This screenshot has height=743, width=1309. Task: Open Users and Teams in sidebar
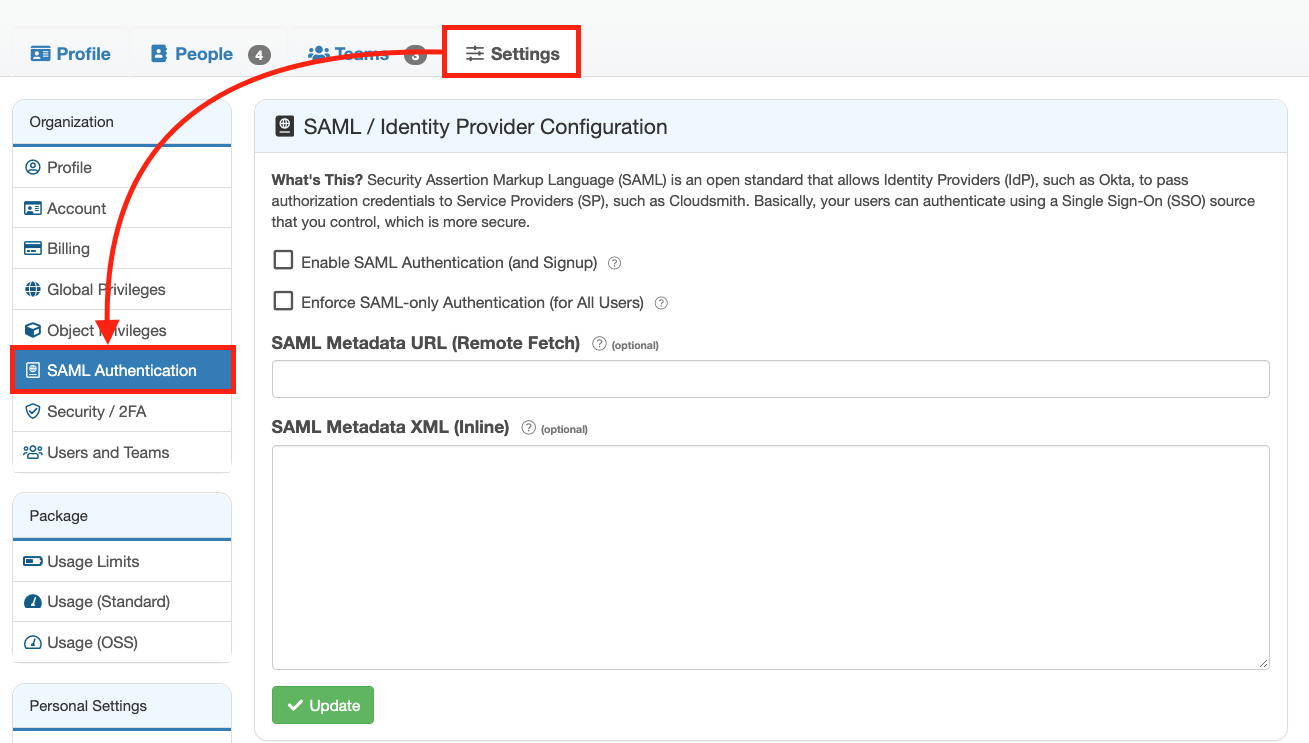(122, 452)
